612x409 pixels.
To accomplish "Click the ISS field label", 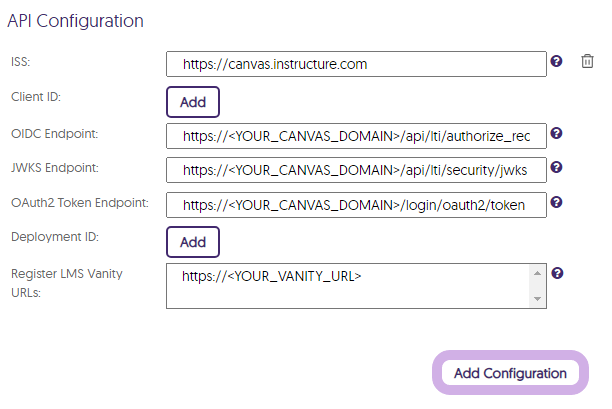I will click(21, 62).
